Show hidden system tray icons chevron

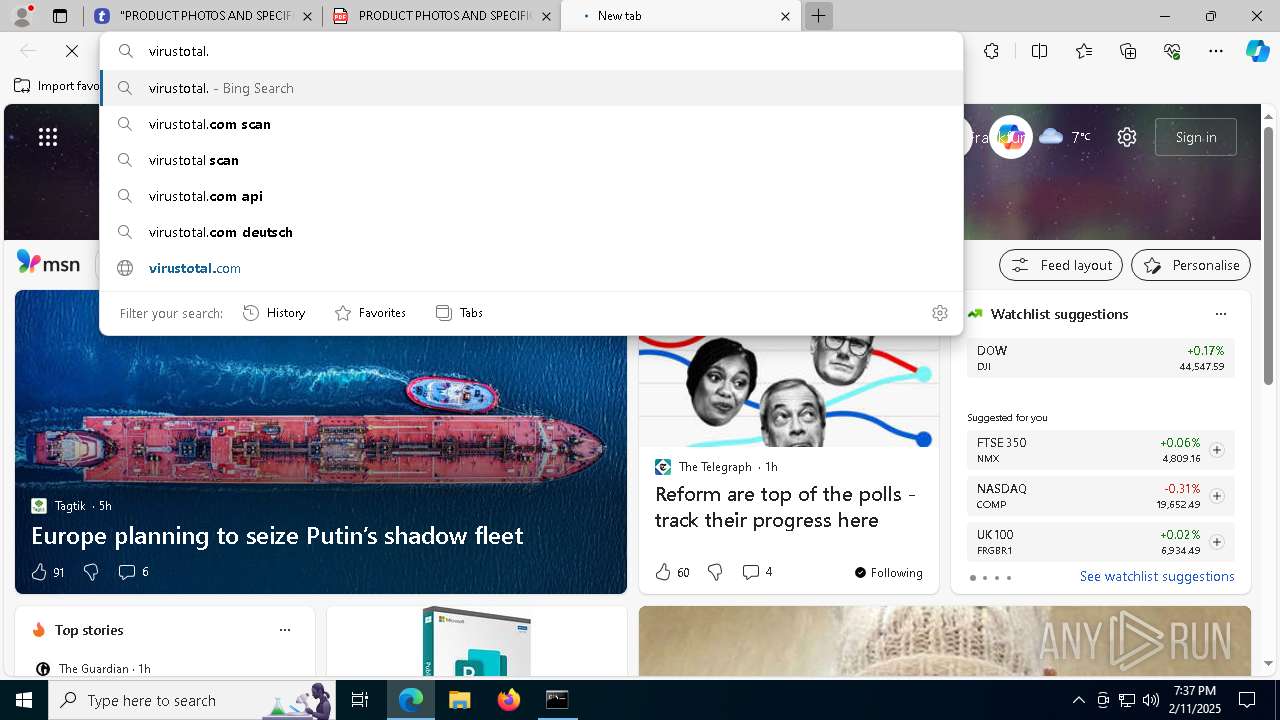click(x=1078, y=700)
